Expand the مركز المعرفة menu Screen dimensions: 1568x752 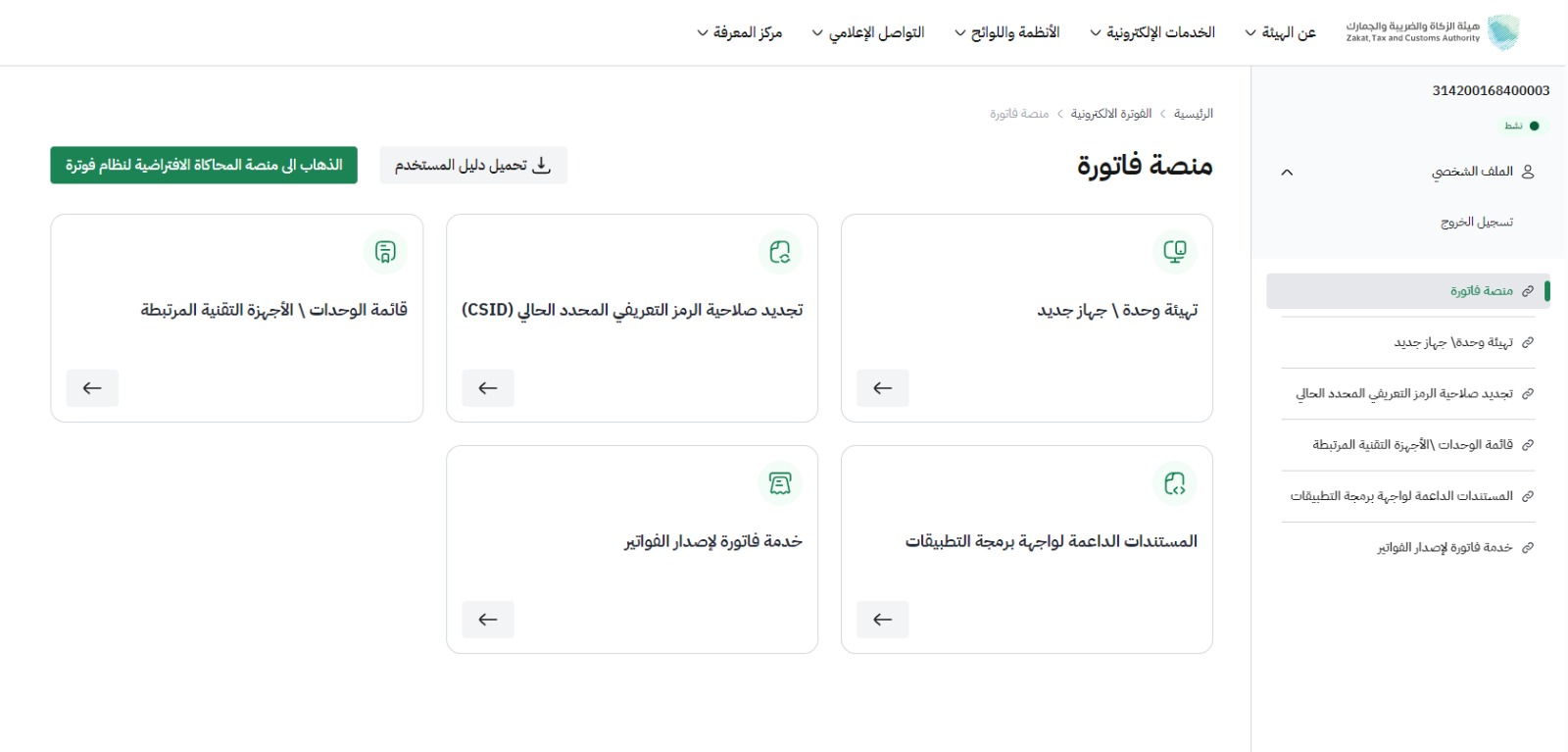740,32
